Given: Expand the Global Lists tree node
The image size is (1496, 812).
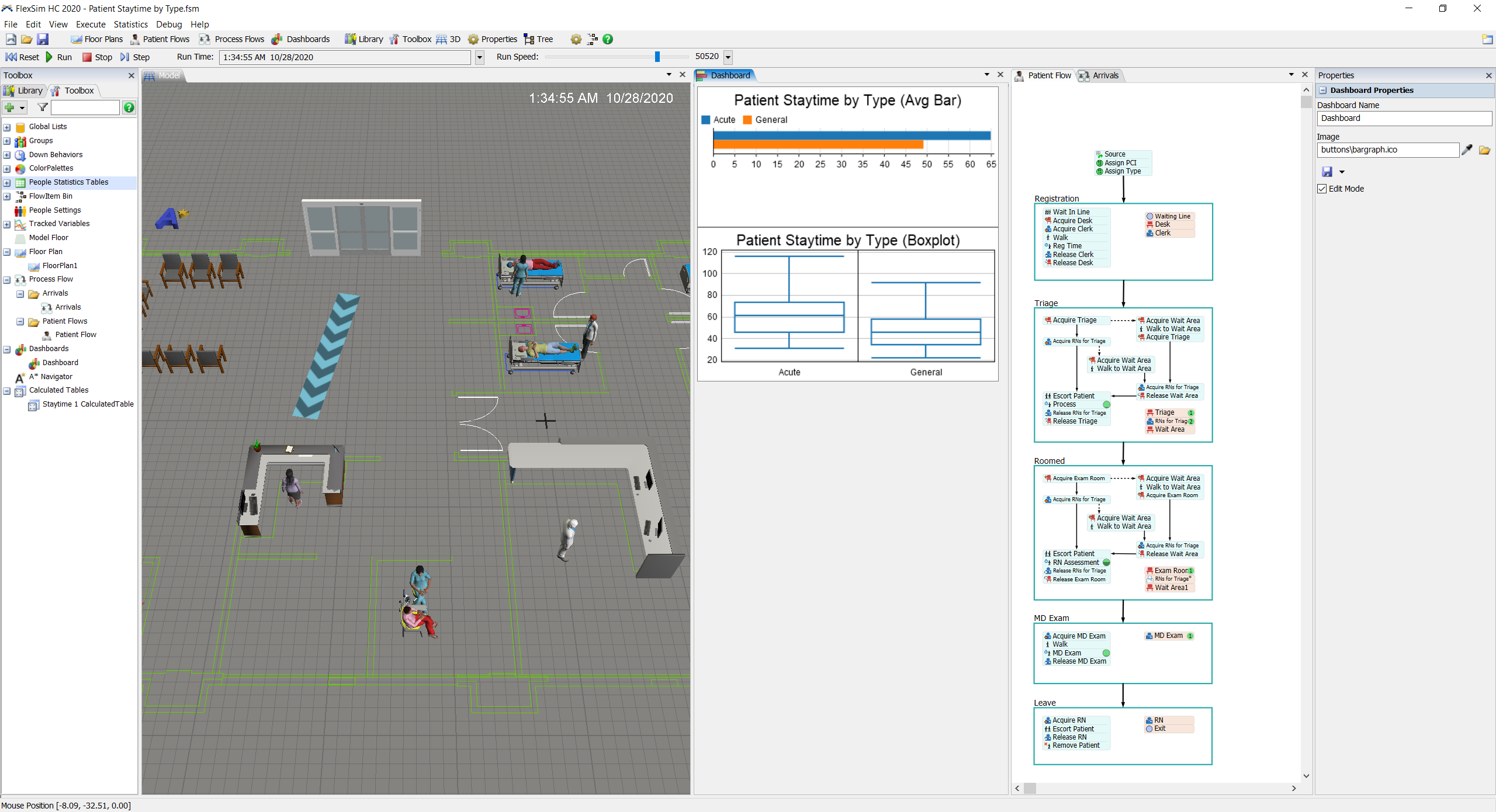Looking at the screenshot, I should pyautogui.click(x=7, y=127).
